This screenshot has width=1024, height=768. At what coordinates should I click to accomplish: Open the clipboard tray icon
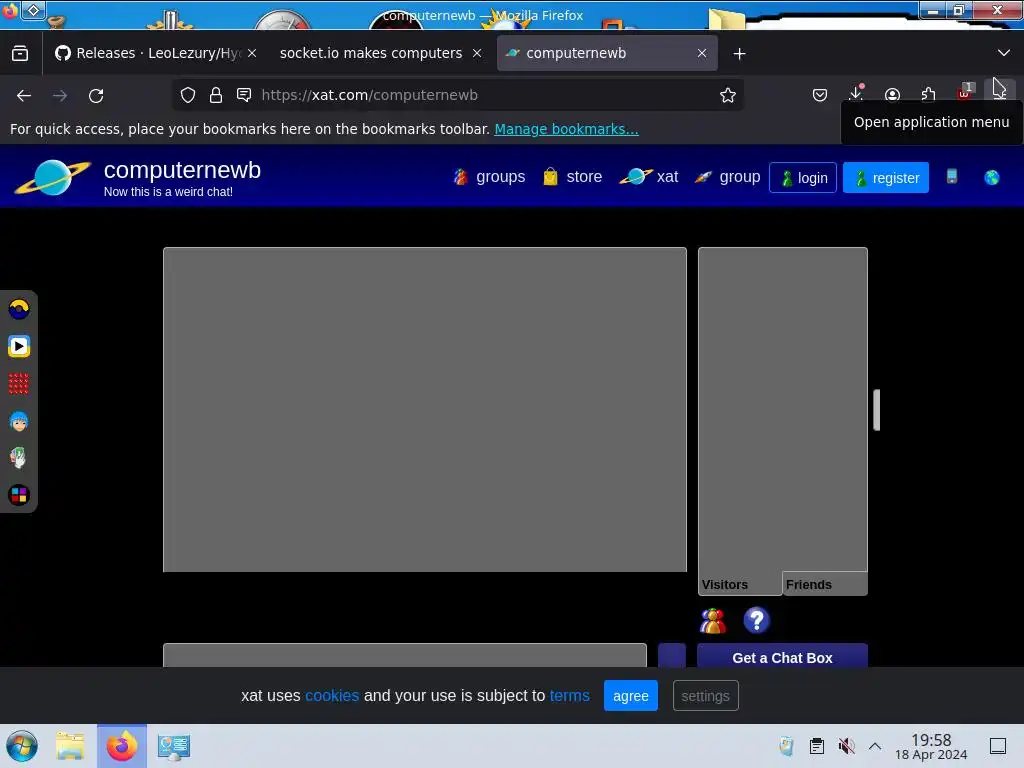coord(816,746)
